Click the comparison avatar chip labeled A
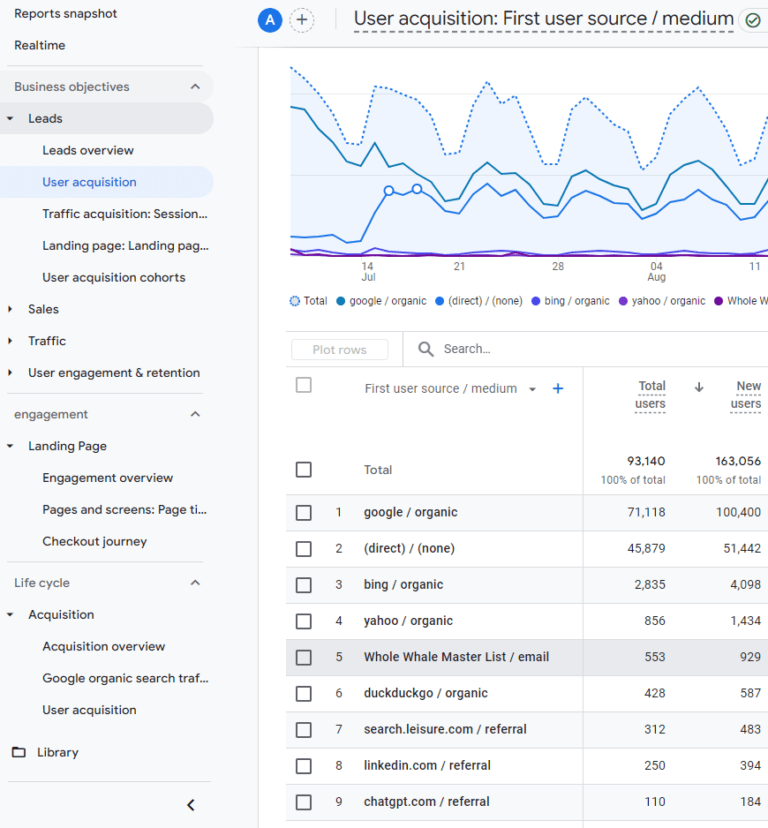The height and width of the screenshot is (828, 768). tap(269, 20)
